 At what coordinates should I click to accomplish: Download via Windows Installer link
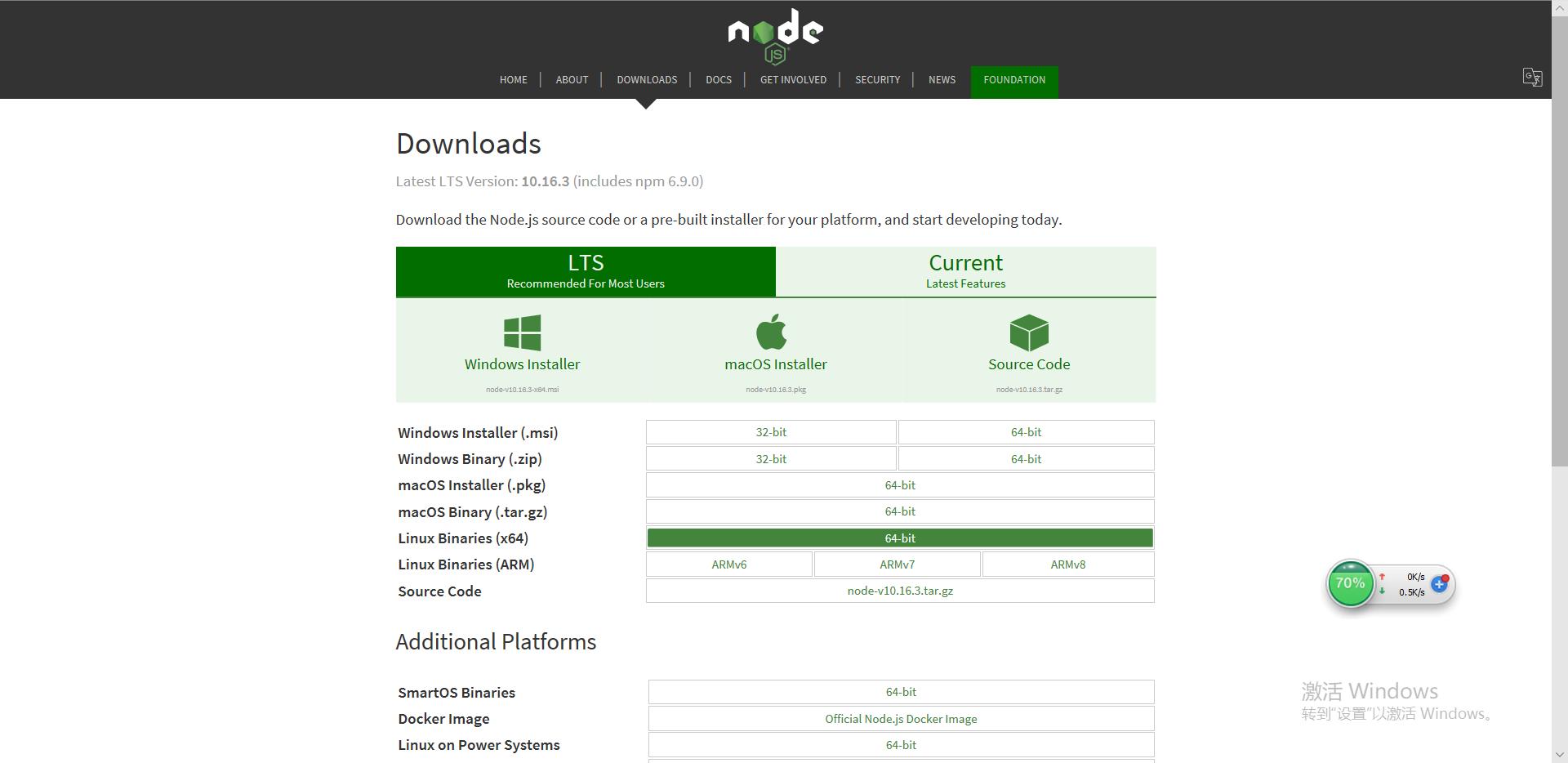pos(523,364)
